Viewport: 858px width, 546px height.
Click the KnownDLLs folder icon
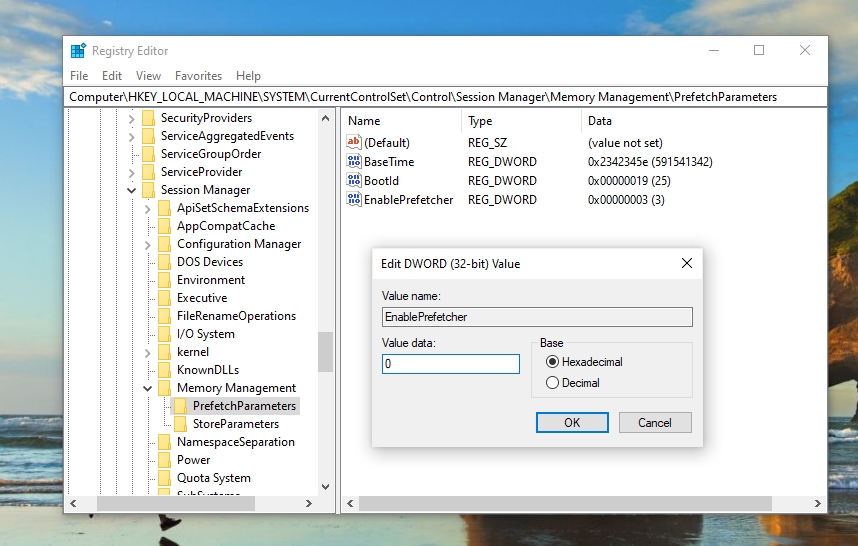(x=164, y=370)
